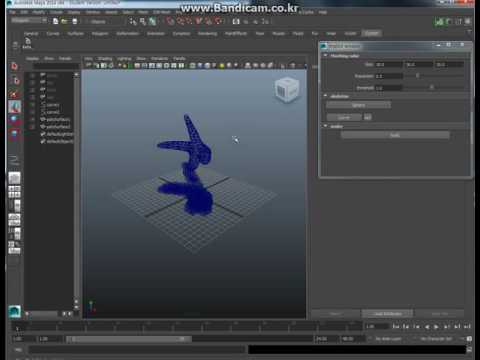Enable snap to grids

pyautogui.click(x=171, y=21)
